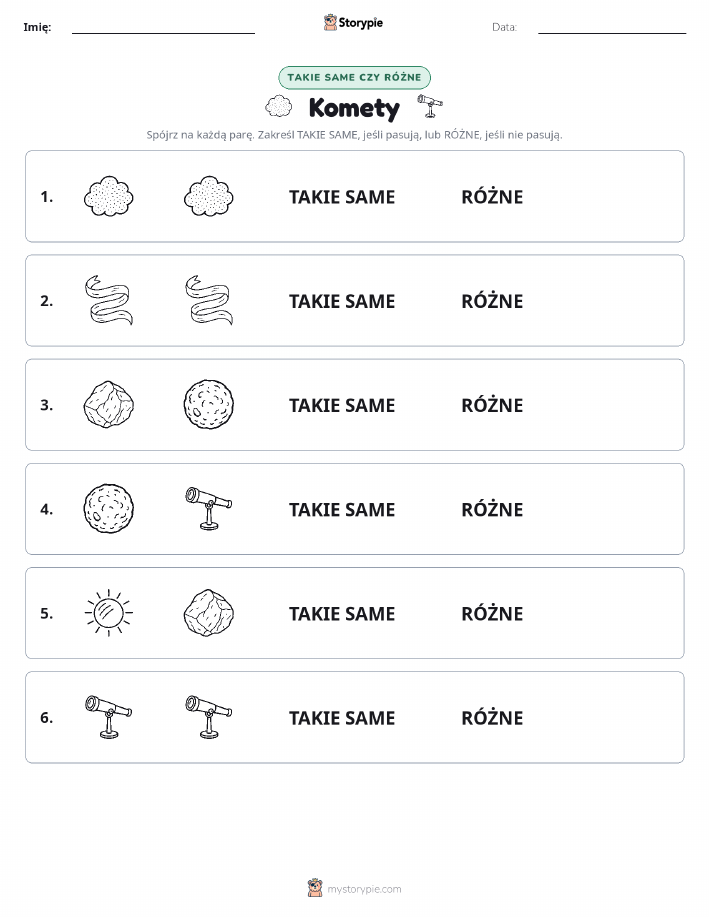Viewport: 709px width, 917px height.
Task: Choose RÓŻNE for row 3
Action: (x=492, y=405)
